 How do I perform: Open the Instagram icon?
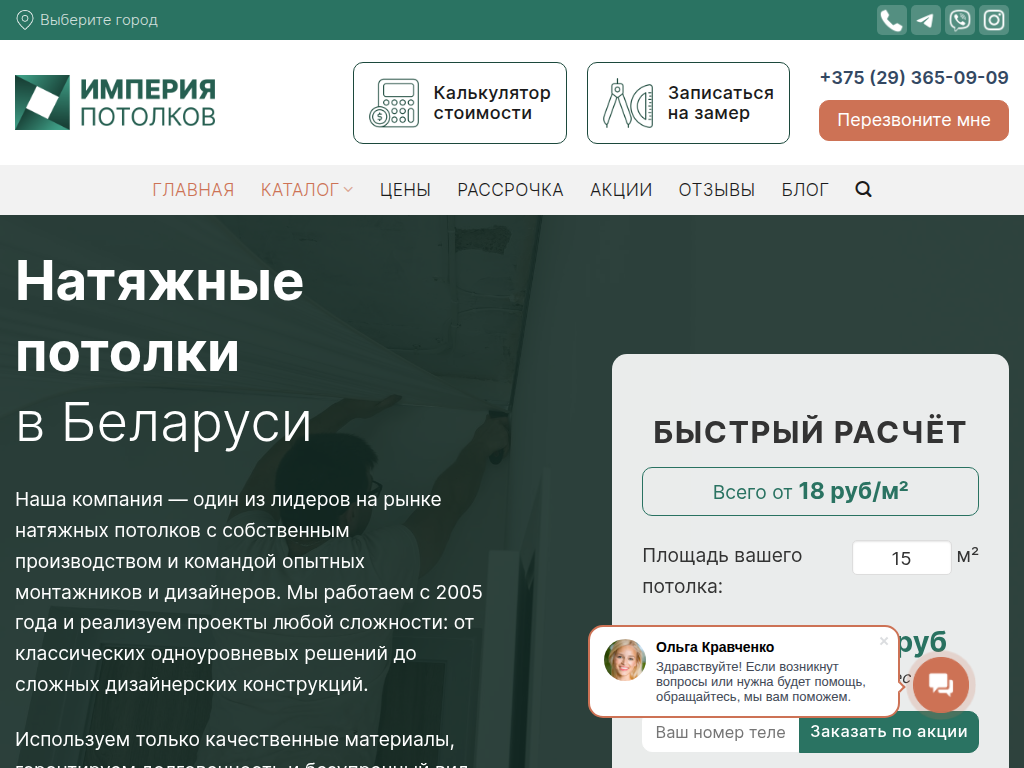(993, 19)
